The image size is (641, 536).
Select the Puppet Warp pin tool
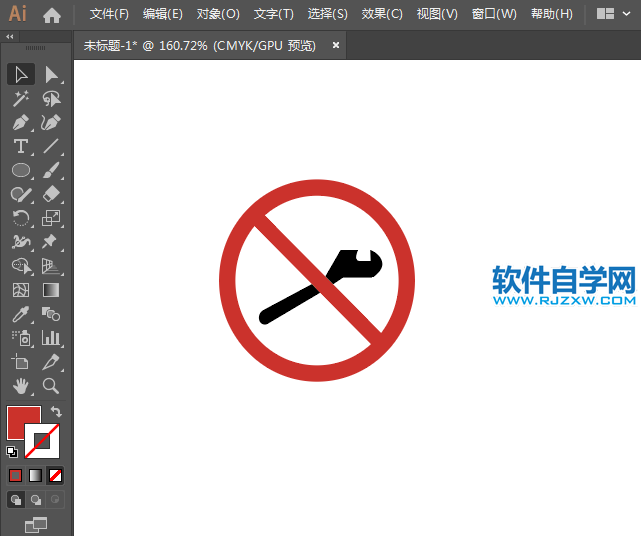(51, 242)
